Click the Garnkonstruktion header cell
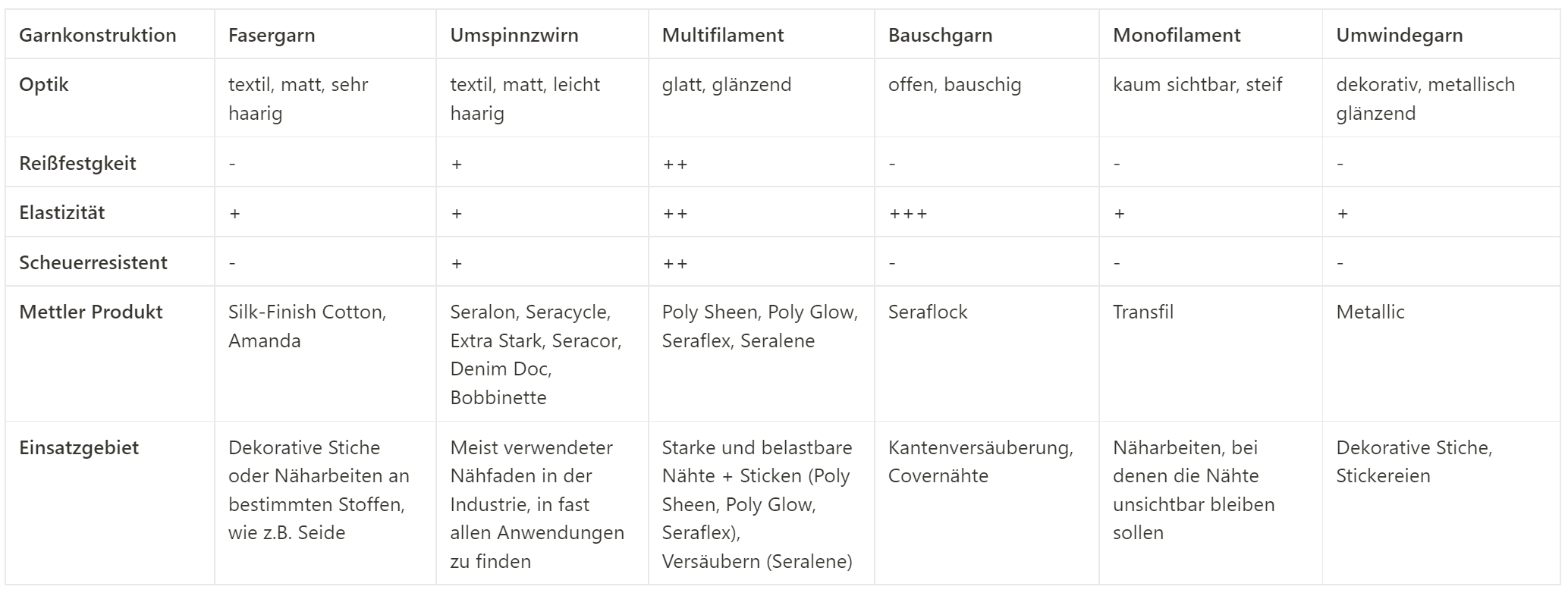The width and height of the screenshot is (1568, 596). pyautogui.click(x=98, y=35)
